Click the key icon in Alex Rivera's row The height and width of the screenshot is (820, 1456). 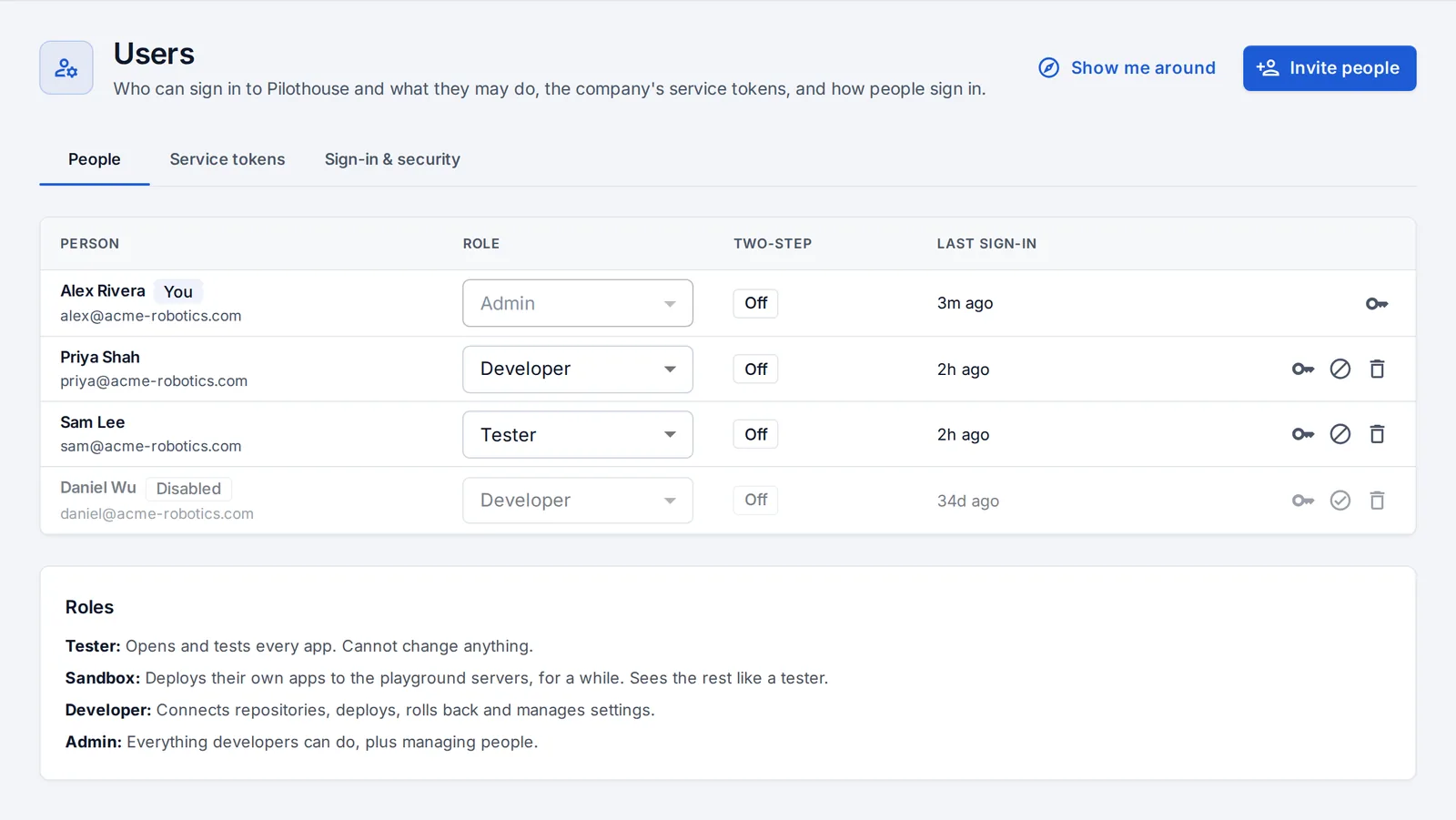[x=1377, y=303]
